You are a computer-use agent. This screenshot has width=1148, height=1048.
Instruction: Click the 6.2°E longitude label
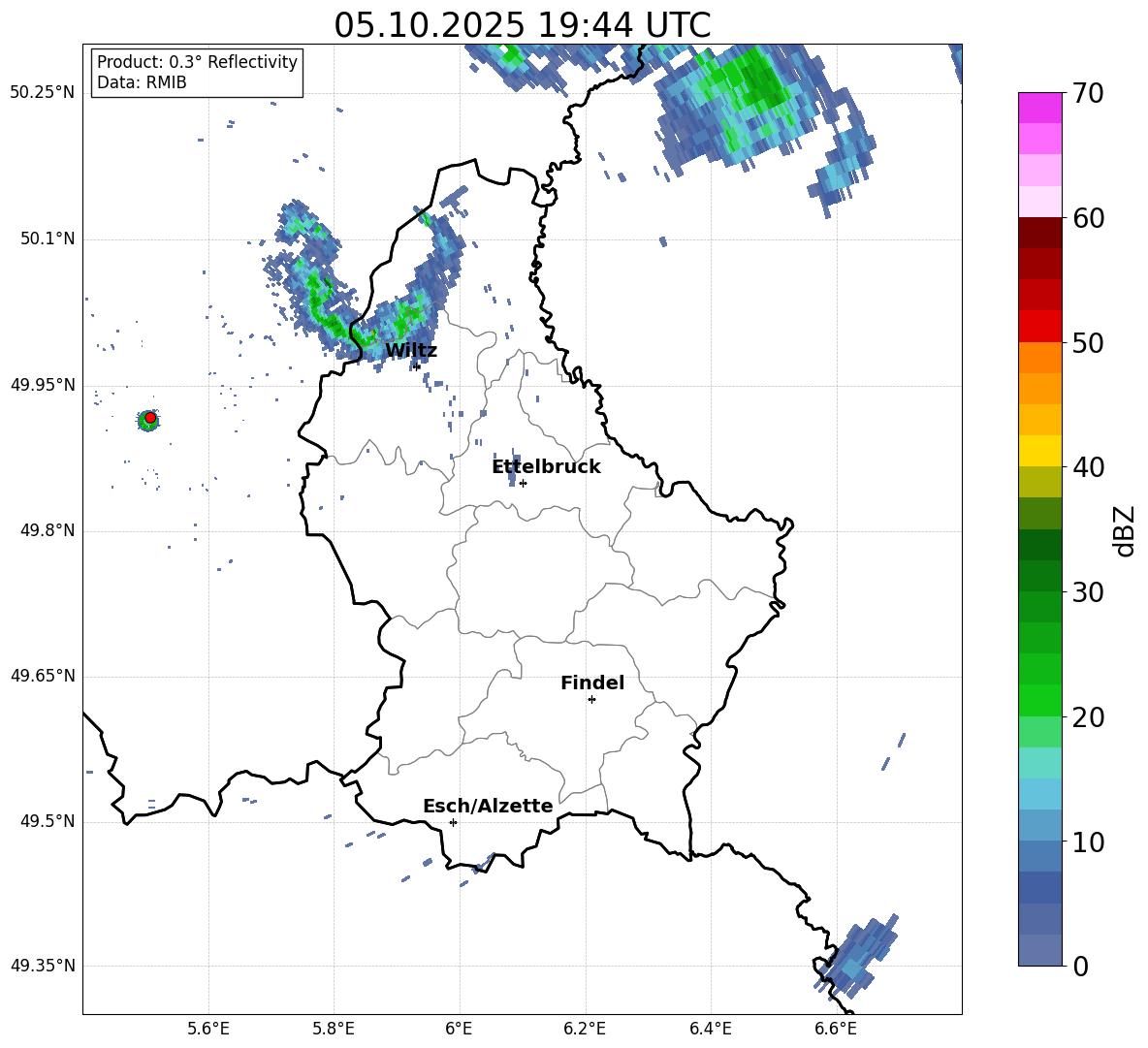pyautogui.click(x=585, y=1029)
